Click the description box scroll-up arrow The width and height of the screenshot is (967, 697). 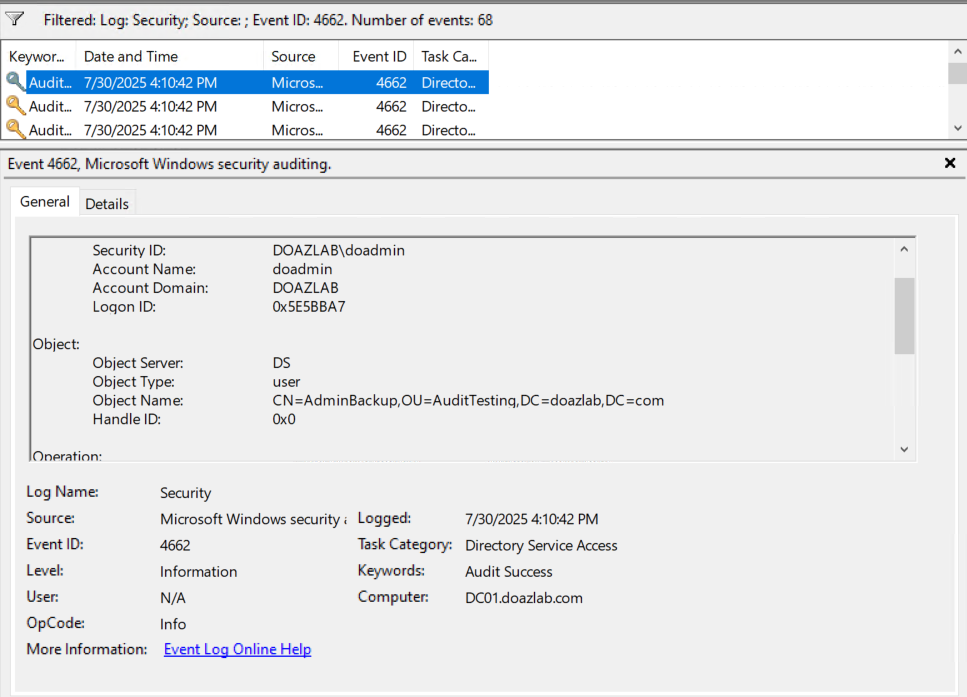click(904, 249)
